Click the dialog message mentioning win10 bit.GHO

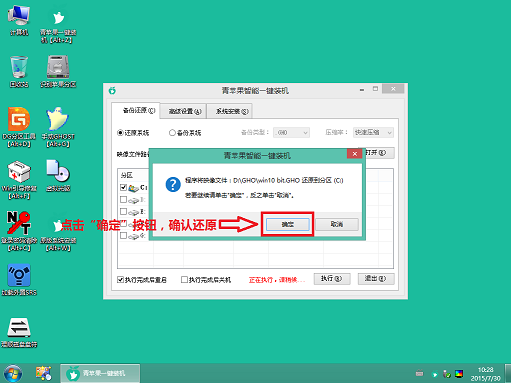(264, 180)
